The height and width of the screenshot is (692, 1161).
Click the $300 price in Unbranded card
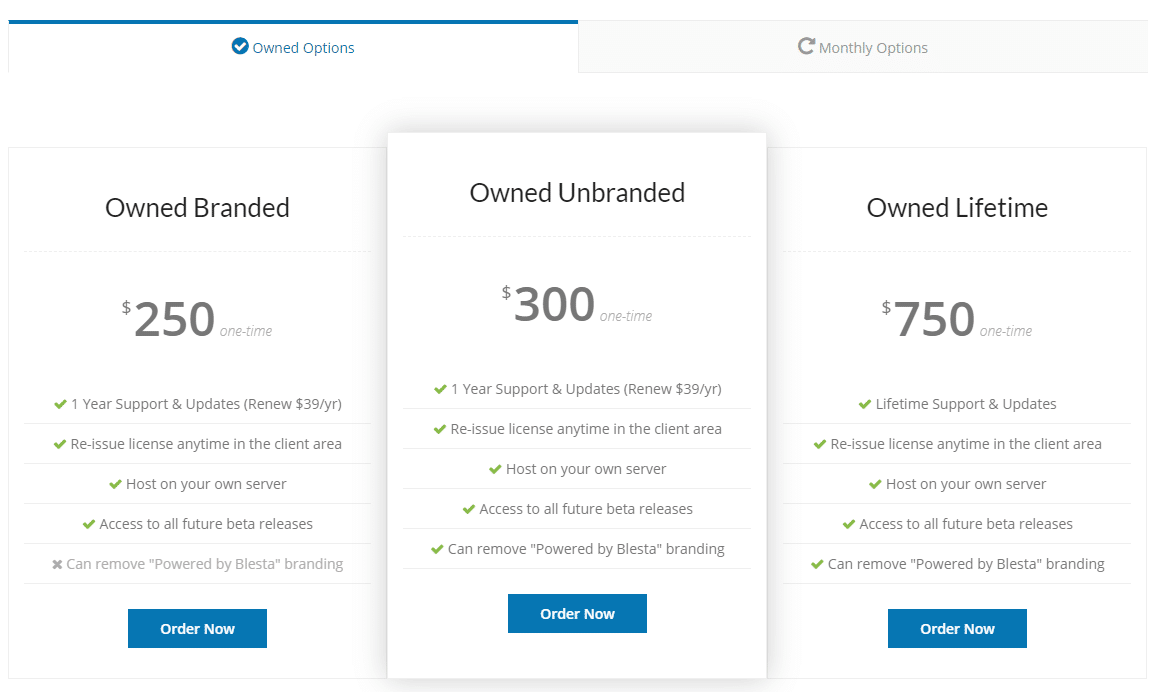click(x=554, y=305)
